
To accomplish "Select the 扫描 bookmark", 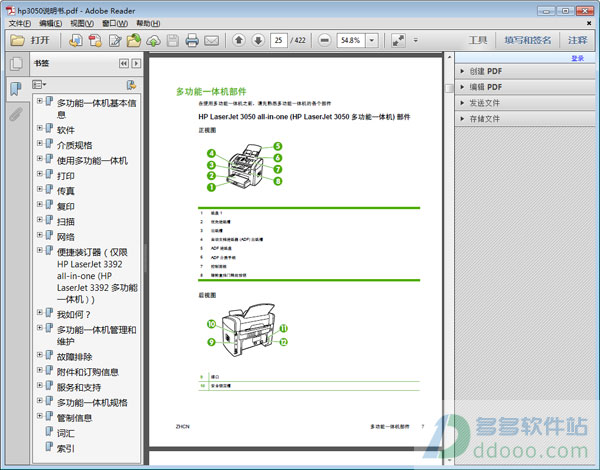I will click(66, 222).
